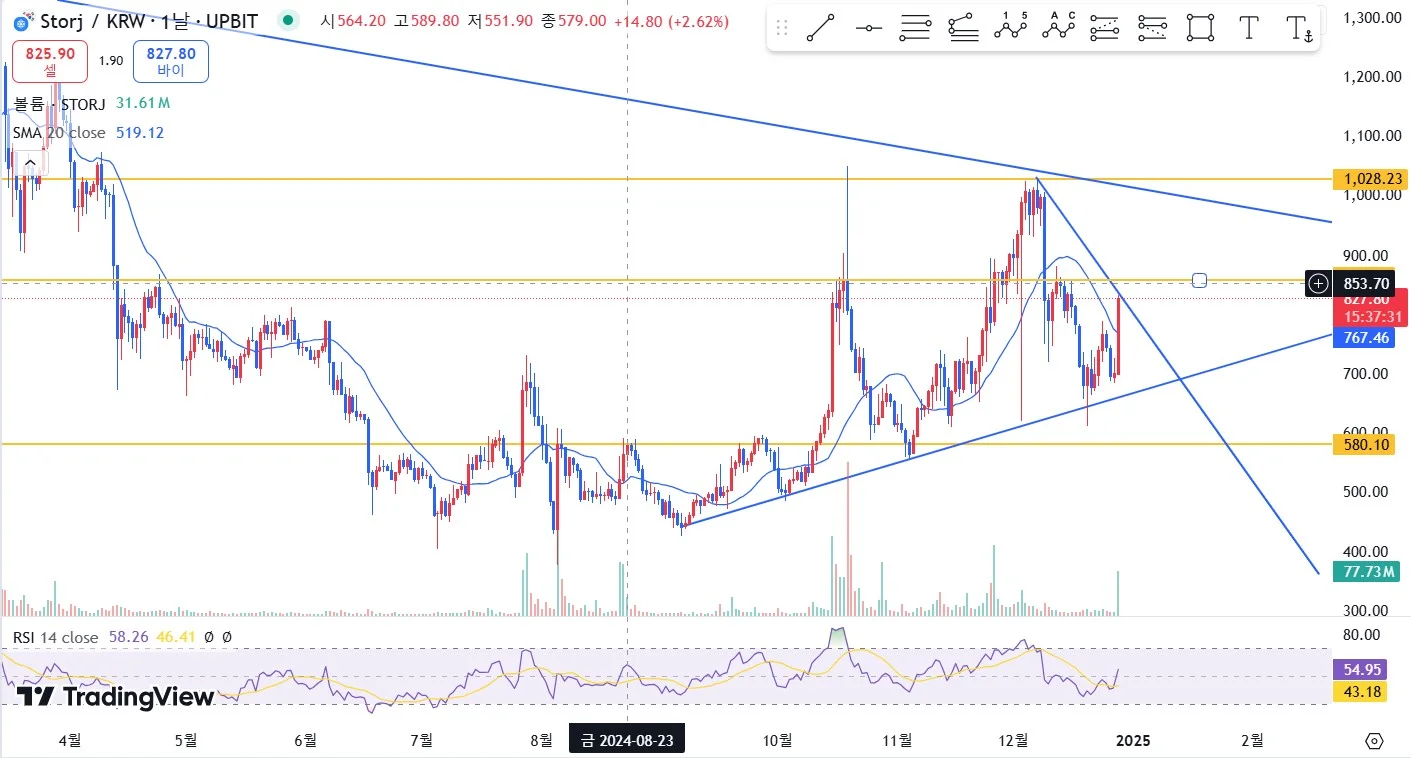This screenshot has width=1411, height=758.
Task: Select the square handle on the horizontal line
Action: (1200, 280)
